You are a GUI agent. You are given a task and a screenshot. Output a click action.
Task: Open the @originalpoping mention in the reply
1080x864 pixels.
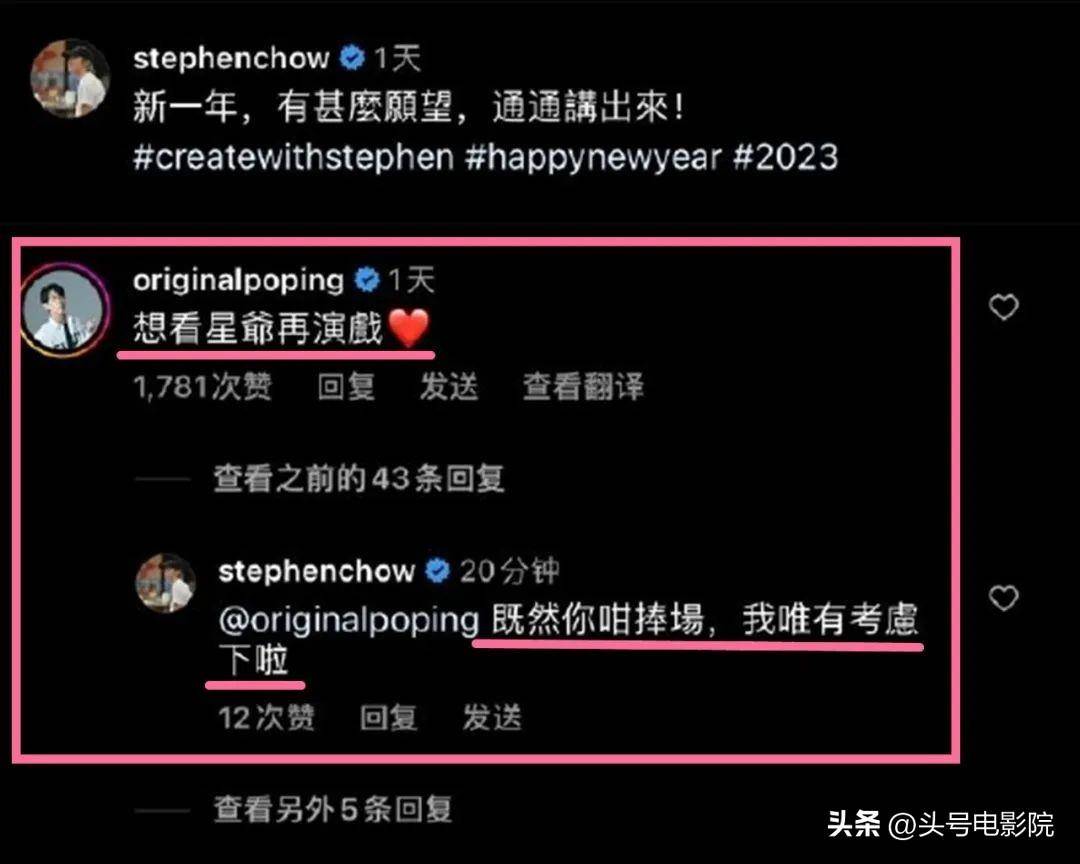pyautogui.click(x=349, y=620)
